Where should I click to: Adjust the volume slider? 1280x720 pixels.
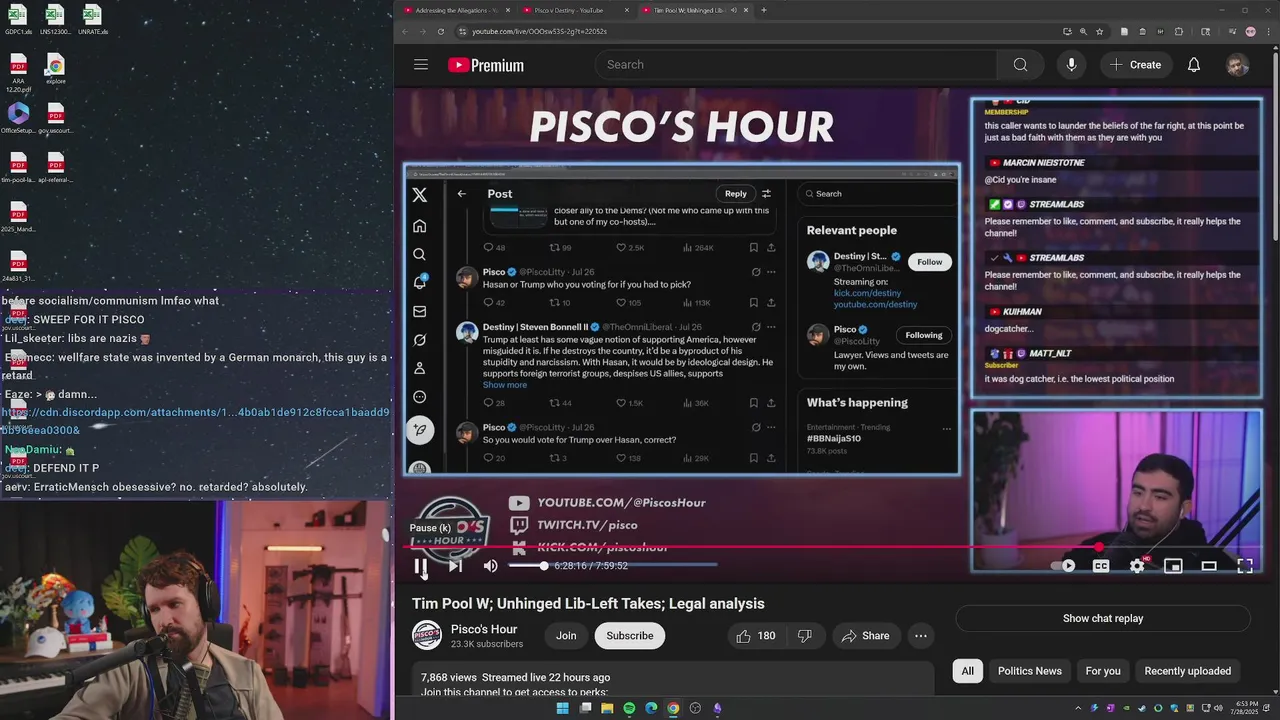click(527, 566)
